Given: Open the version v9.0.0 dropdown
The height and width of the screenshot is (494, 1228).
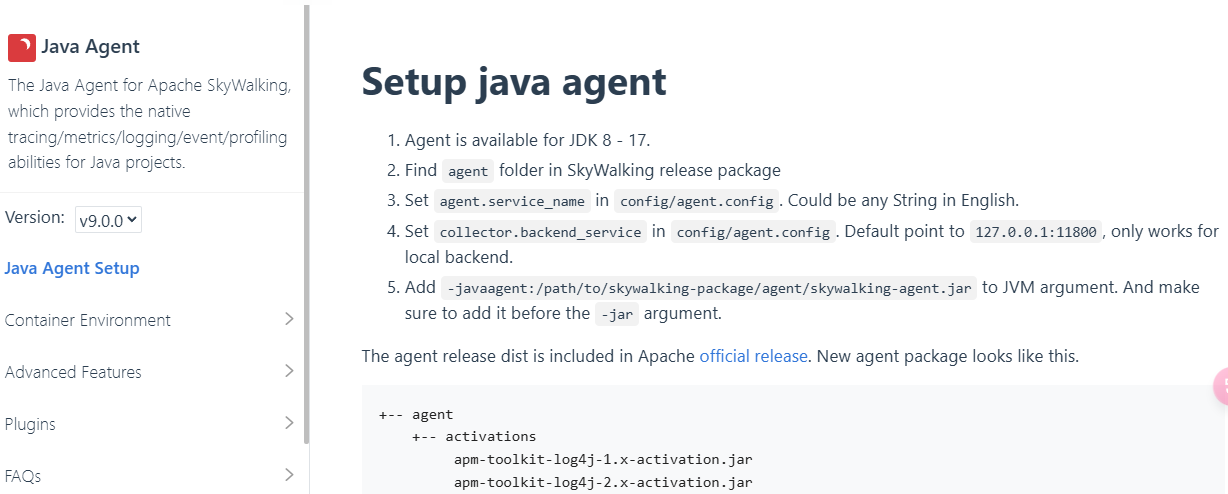Looking at the screenshot, I should coord(108,219).
